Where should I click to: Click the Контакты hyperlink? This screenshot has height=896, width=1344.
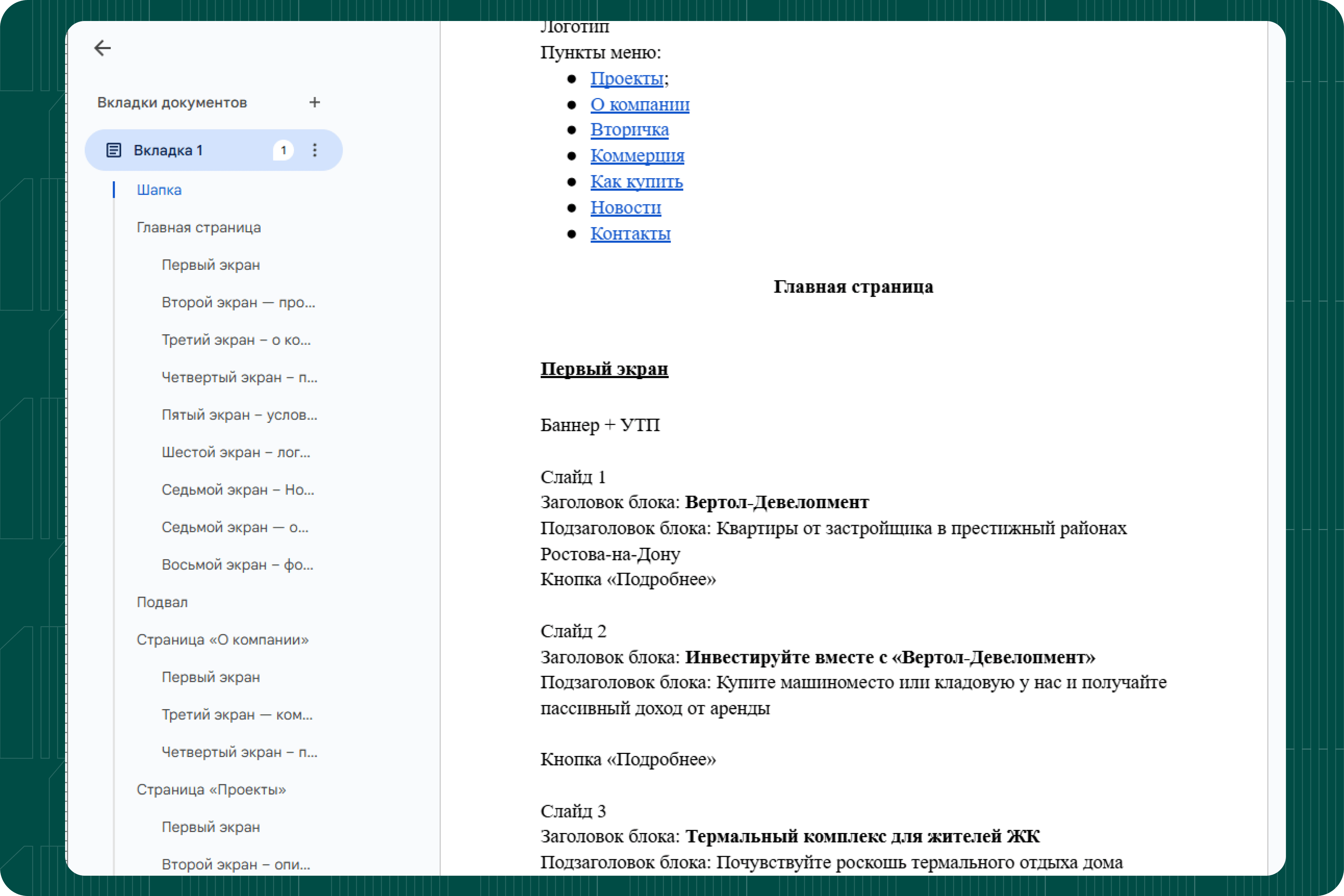pyautogui.click(x=630, y=234)
